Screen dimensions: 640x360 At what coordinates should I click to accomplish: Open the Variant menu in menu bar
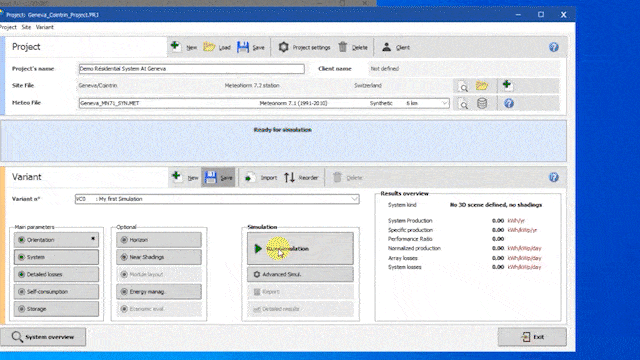pos(44,27)
